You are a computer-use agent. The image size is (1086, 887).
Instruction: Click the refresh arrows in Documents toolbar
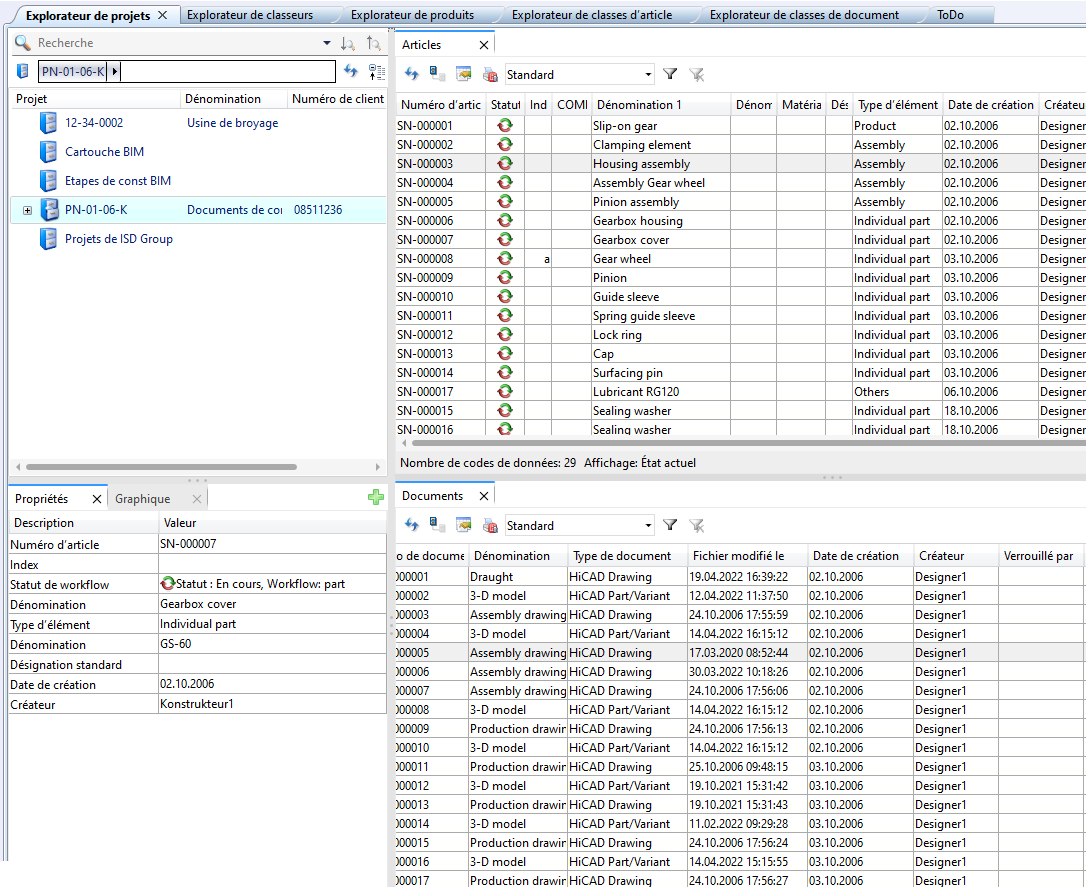411,525
